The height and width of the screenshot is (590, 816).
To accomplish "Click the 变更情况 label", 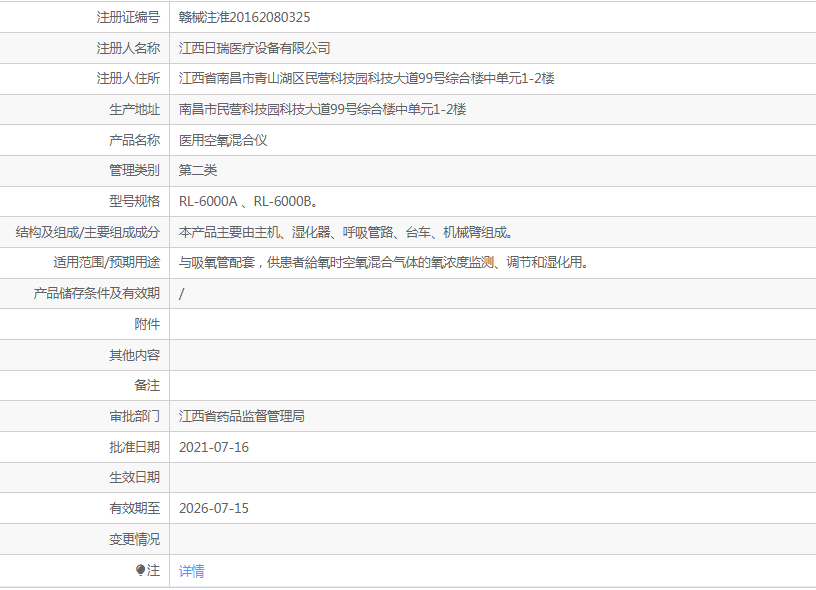I will (x=134, y=540).
